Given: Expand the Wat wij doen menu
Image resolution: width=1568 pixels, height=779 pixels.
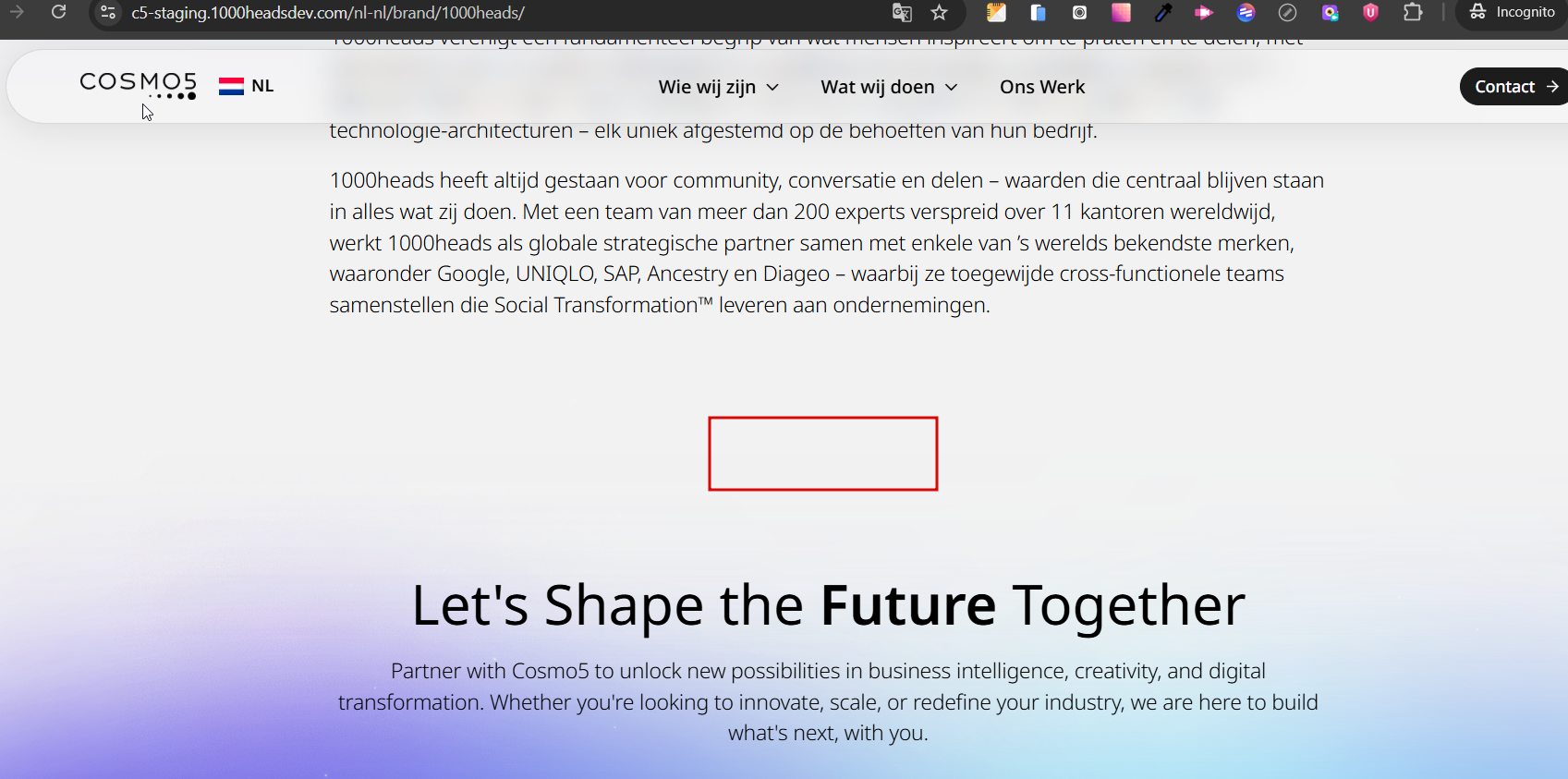Looking at the screenshot, I should click(x=889, y=87).
